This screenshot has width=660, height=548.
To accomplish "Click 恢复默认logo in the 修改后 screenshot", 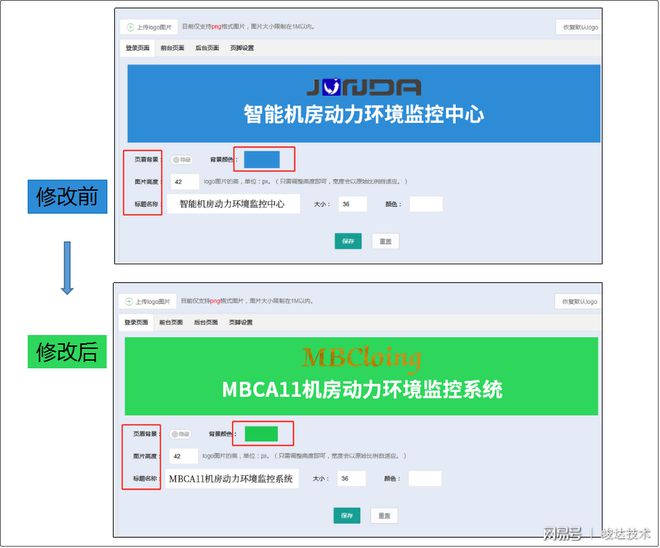I will (x=579, y=301).
